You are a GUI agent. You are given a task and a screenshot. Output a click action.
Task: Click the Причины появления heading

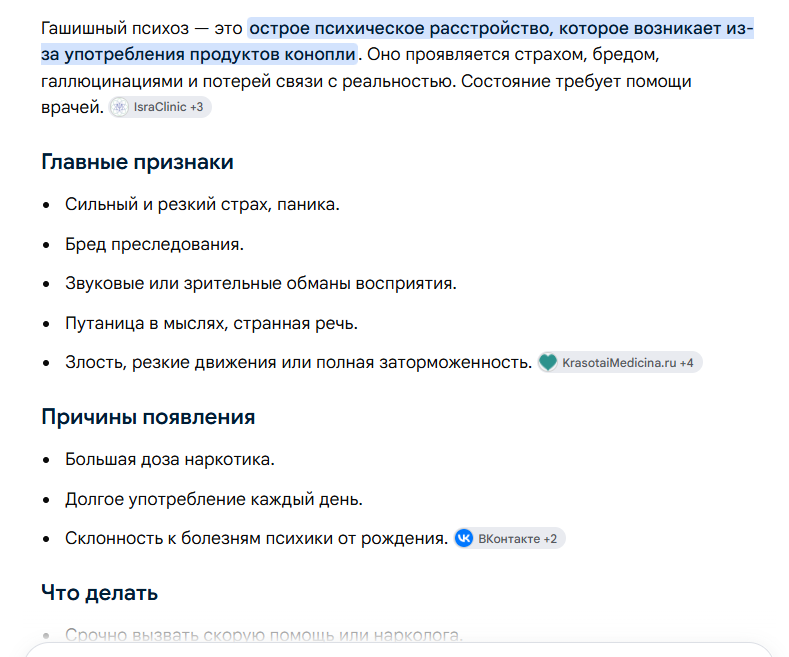148,417
